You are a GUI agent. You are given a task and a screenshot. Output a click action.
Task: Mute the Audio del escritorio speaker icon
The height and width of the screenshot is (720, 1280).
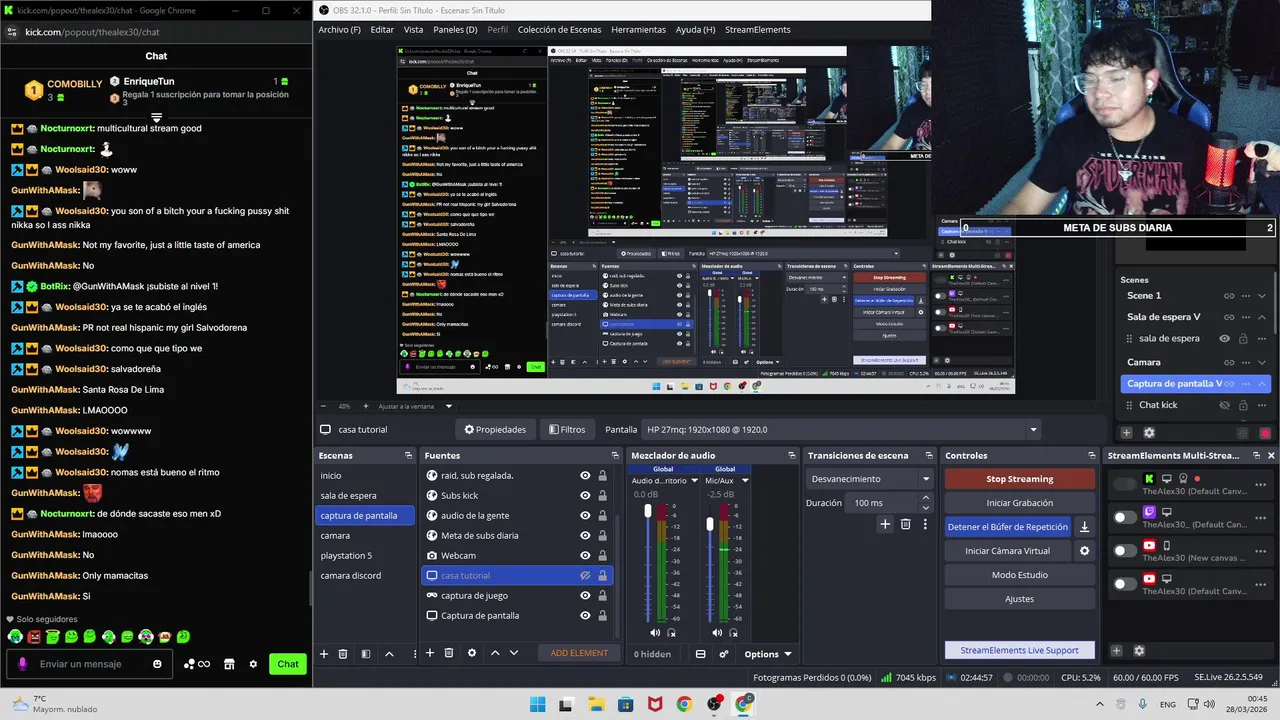coord(655,632)
